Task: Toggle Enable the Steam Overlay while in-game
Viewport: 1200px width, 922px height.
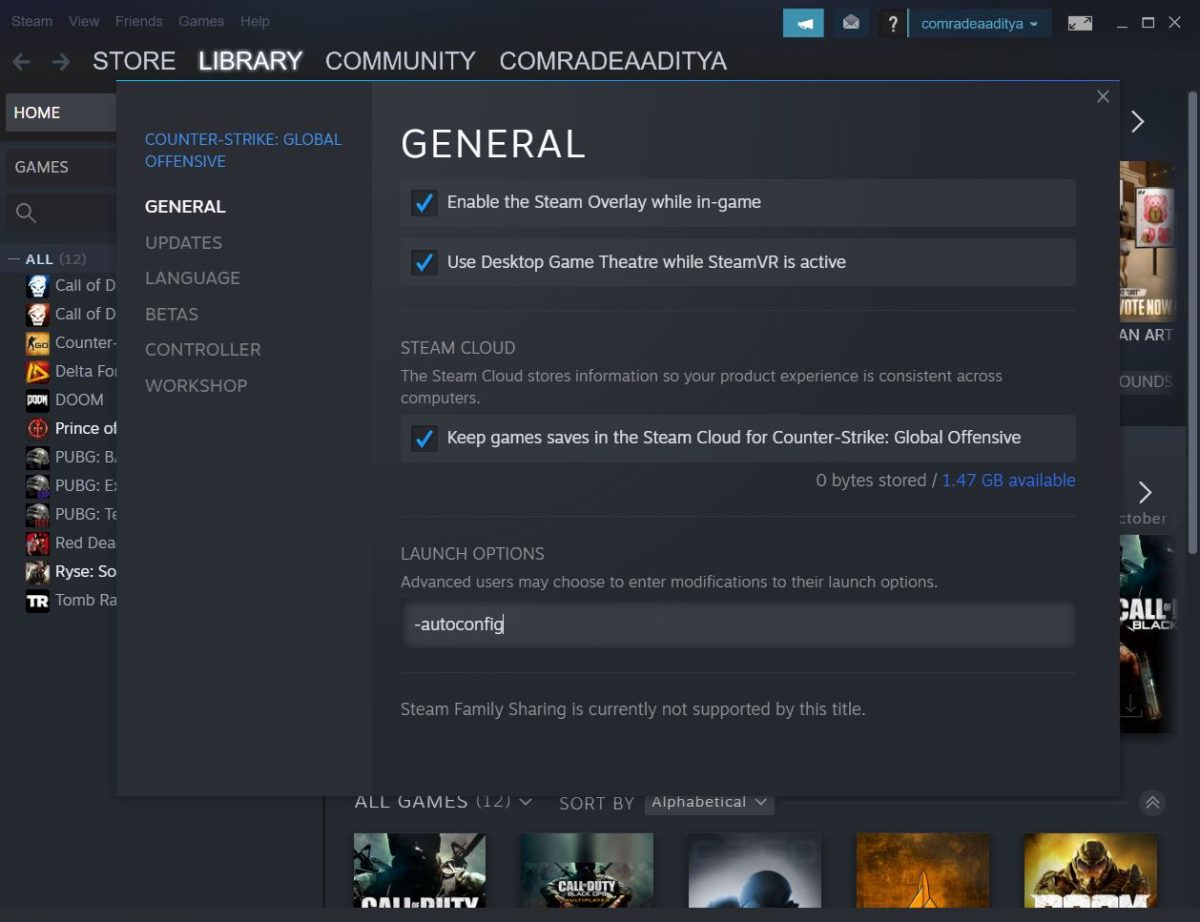Action: 424,203
